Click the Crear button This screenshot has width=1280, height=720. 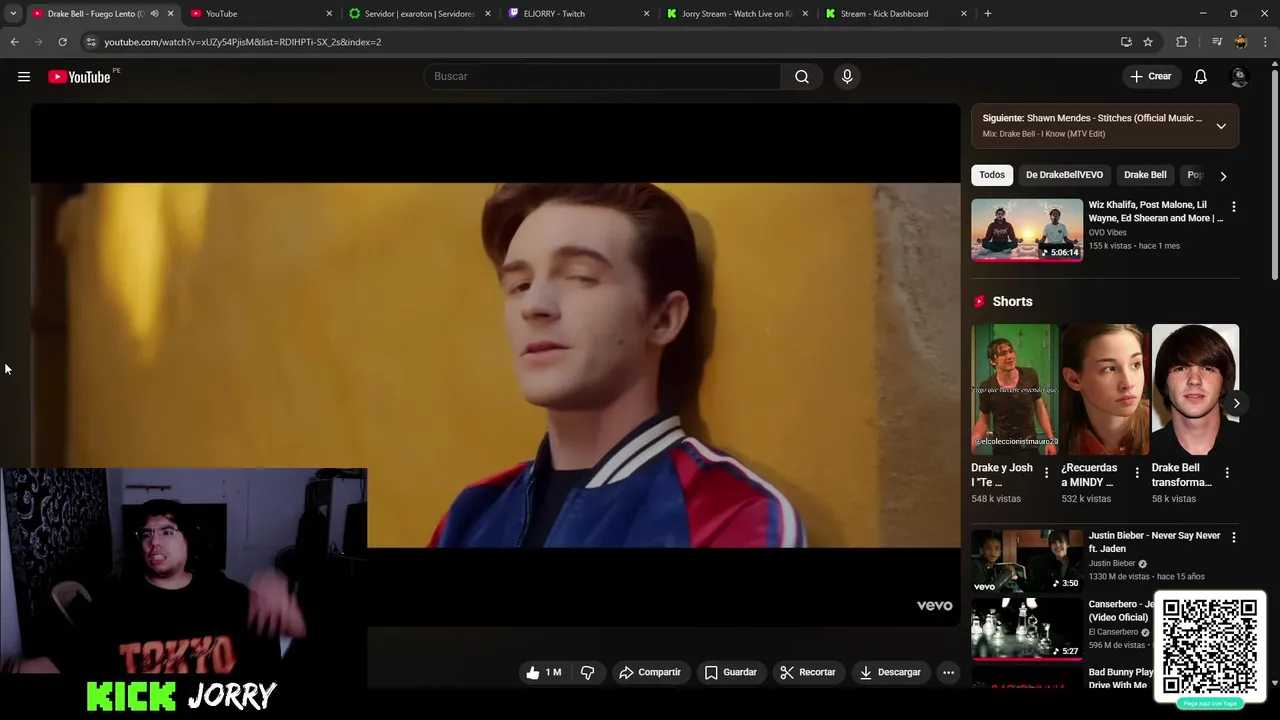[1150, 76]
